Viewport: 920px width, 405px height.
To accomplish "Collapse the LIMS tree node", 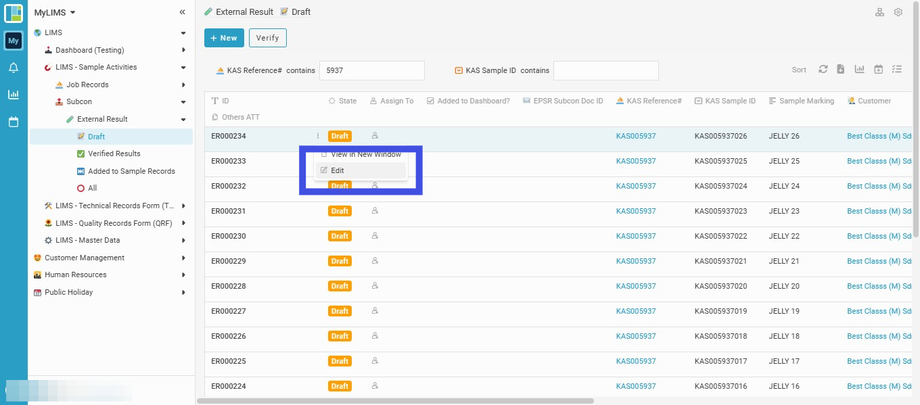I will [183, 33].
